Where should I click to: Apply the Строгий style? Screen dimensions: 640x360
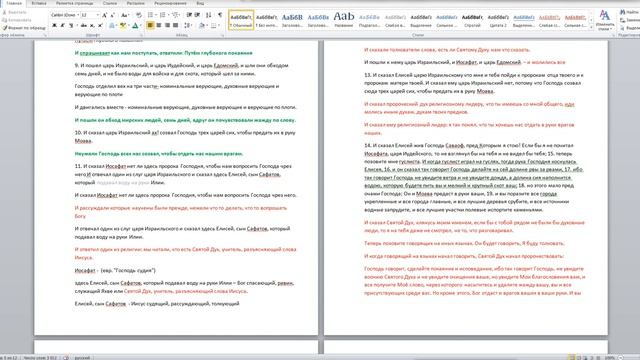coord(472,20)
